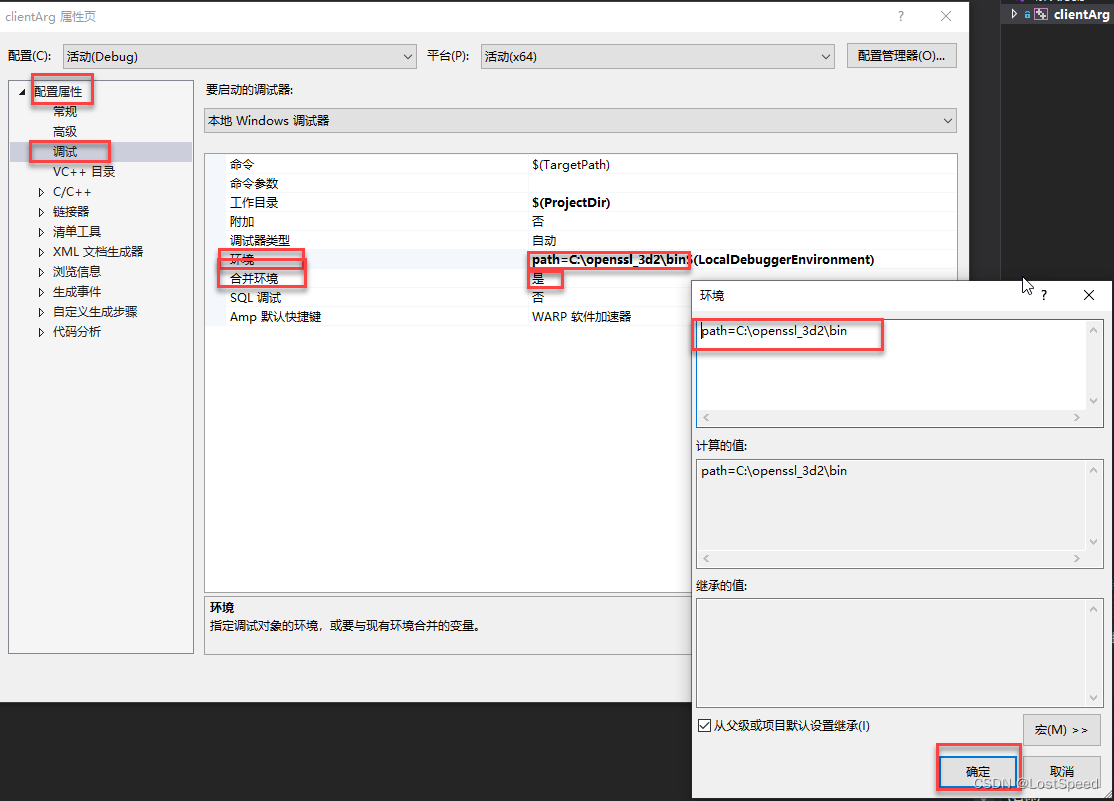Close the clientArg 属性页 window

pos(946,16)
